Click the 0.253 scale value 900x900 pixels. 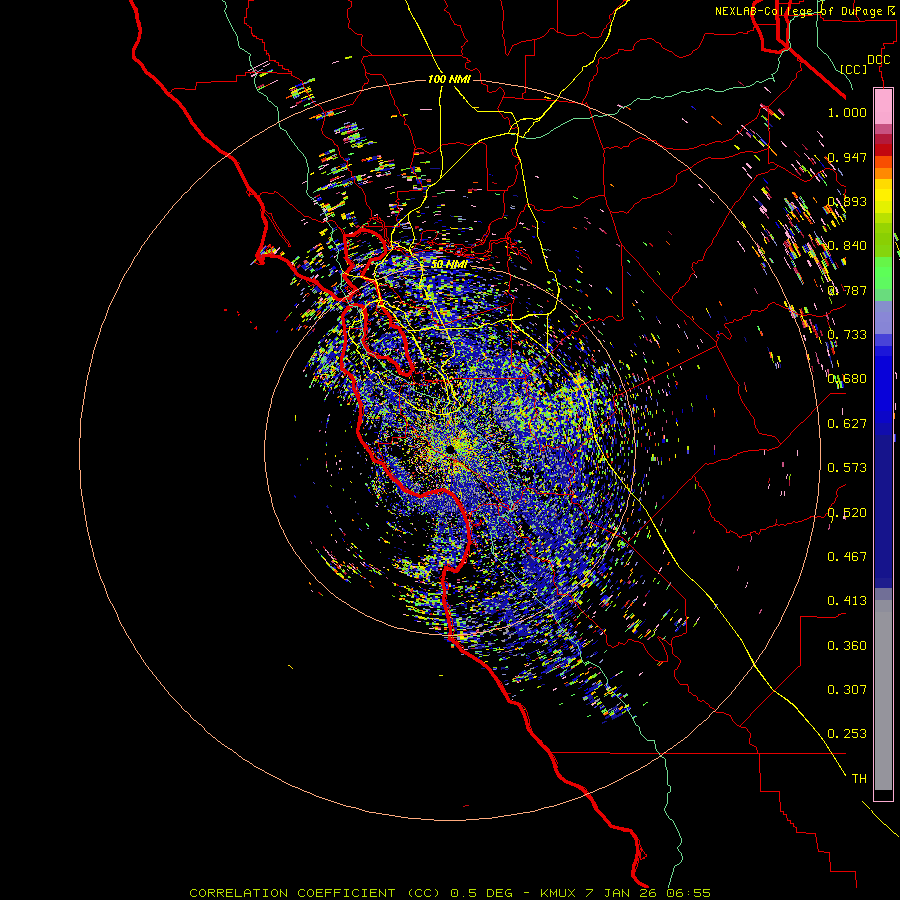point(847,734)
